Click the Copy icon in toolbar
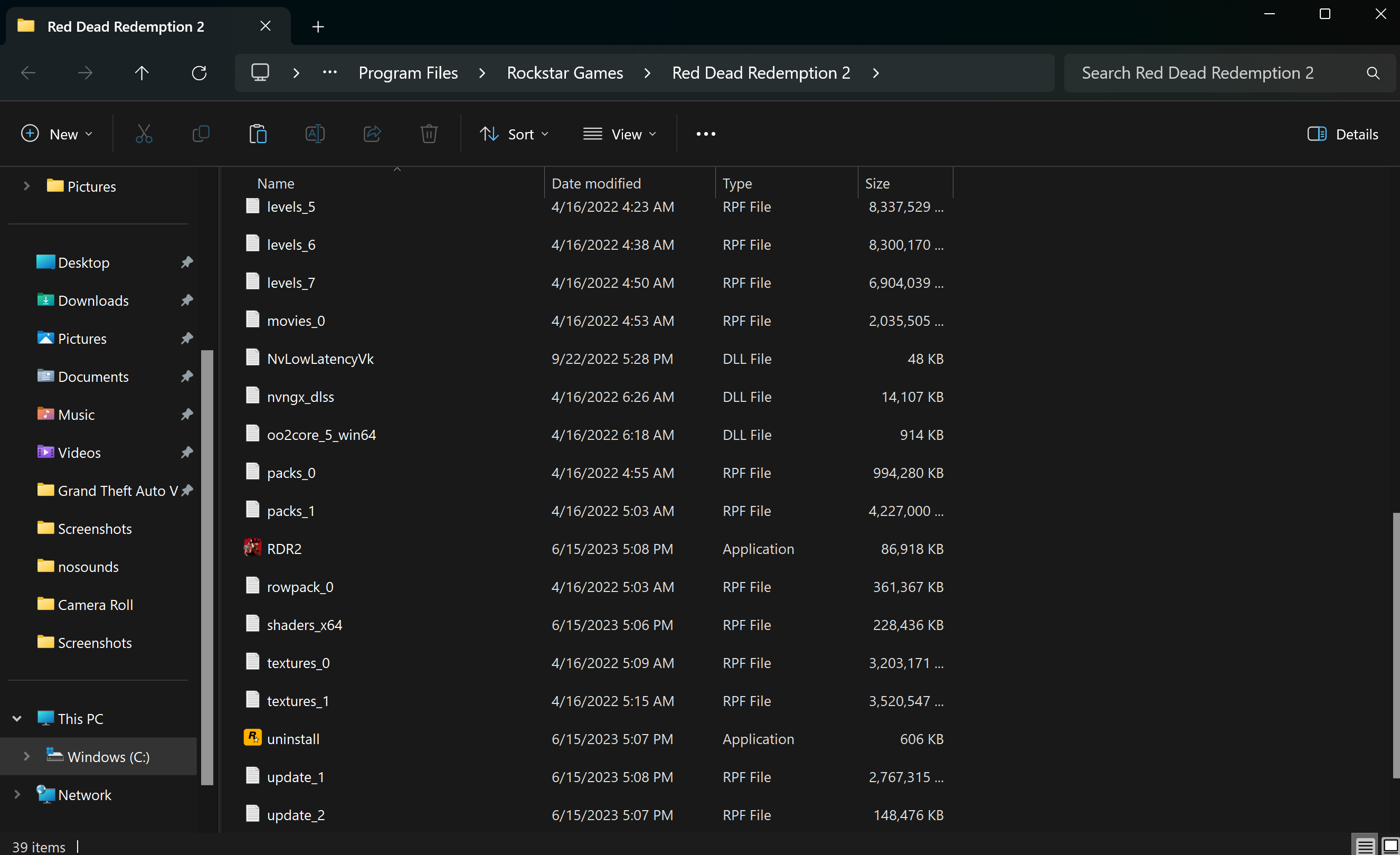The width and height of the screenshot is (1400, 855). click(x=201, y=134)
